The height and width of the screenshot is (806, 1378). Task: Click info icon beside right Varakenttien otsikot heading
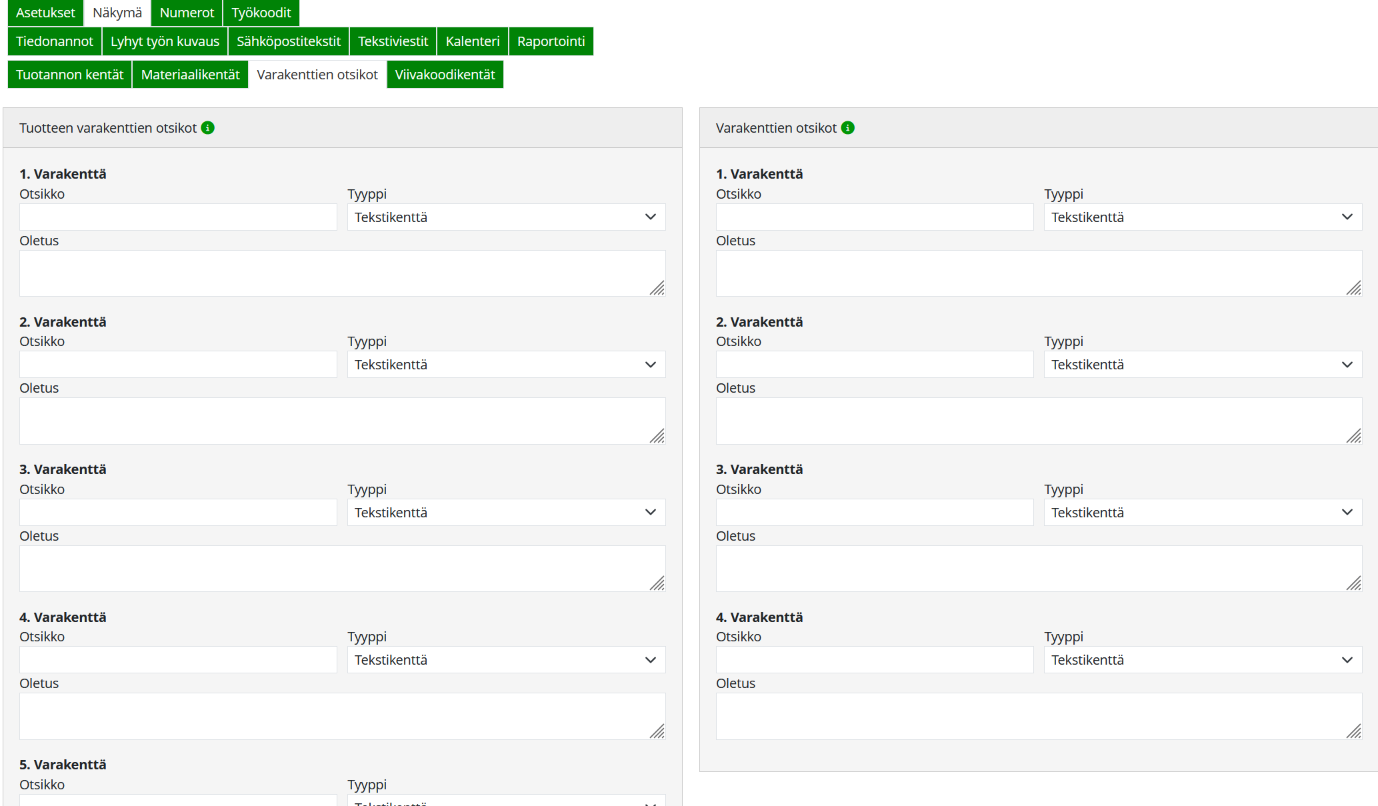[x=848, y=128]
